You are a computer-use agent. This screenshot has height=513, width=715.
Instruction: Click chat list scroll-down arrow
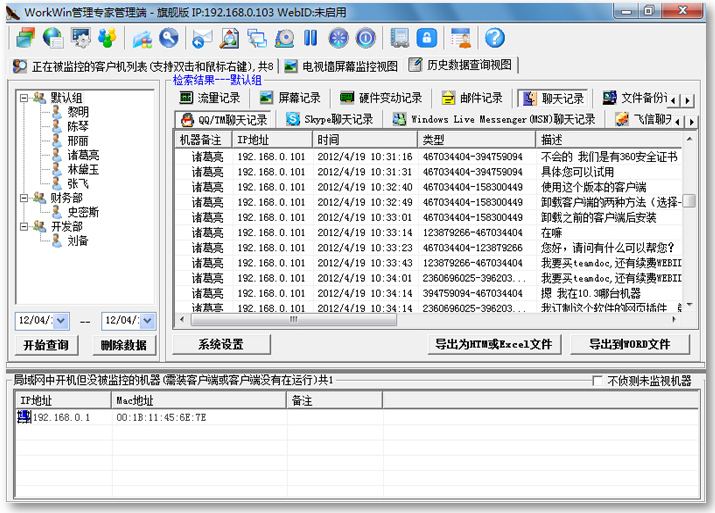pos(689,304)
